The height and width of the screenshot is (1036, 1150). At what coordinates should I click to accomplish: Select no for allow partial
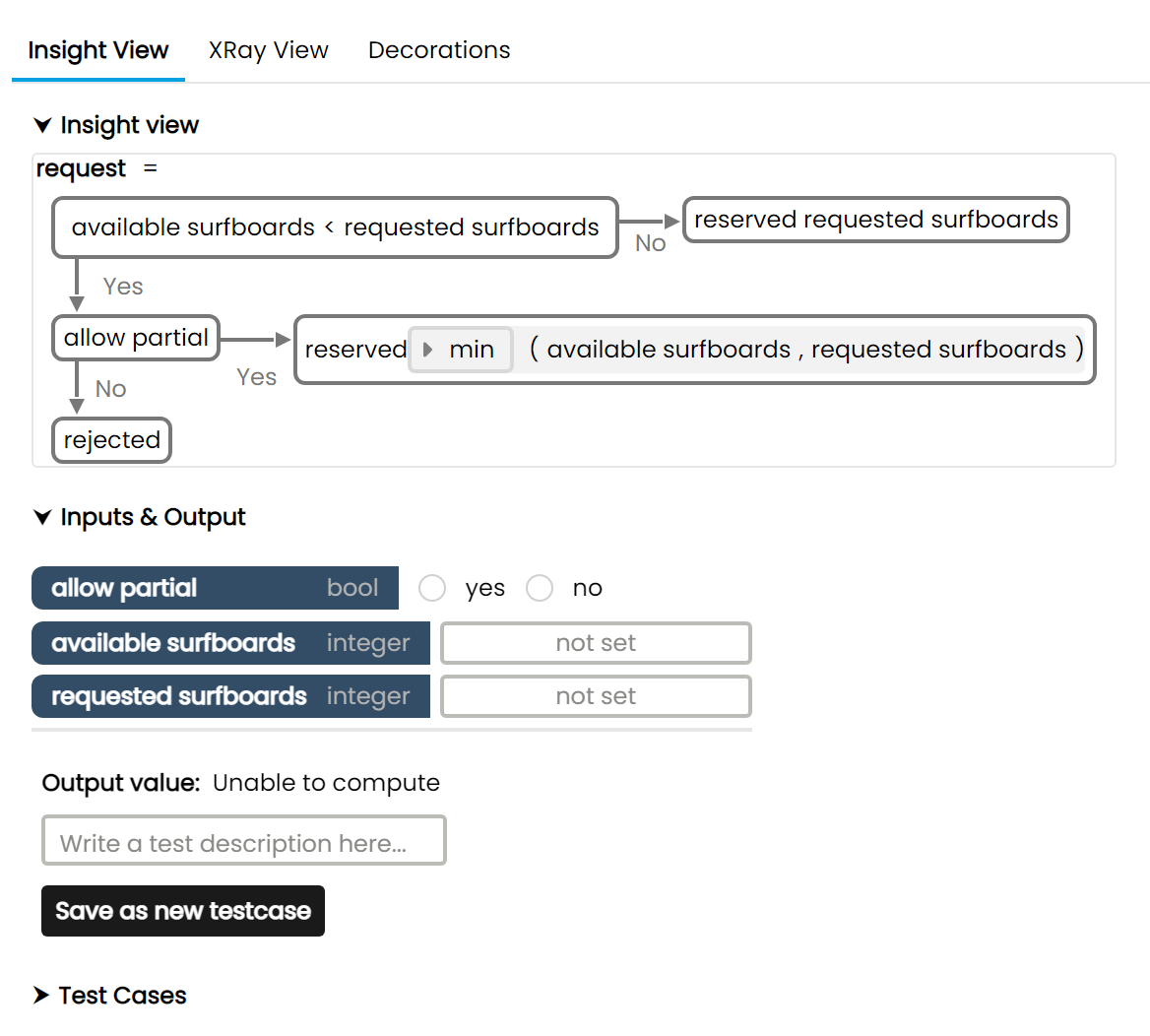pos(540,588)
